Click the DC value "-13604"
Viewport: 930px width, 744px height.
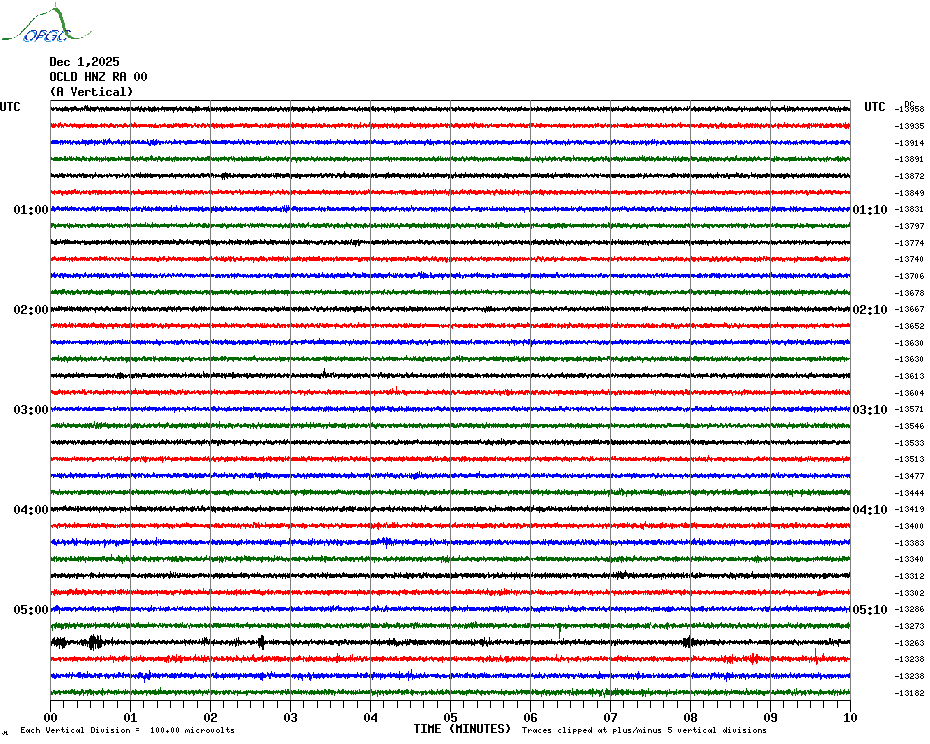(909, 393)
